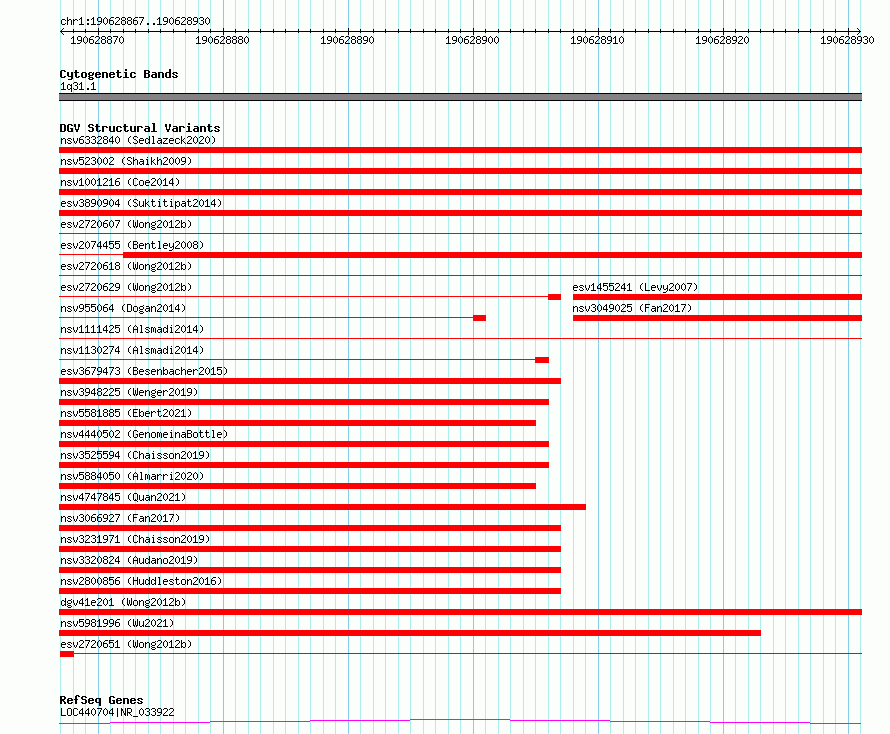The image size is (890, 734).
Task: Click the red bar of nsv4747845 (Quan2021)
Action: coord(322,507)
